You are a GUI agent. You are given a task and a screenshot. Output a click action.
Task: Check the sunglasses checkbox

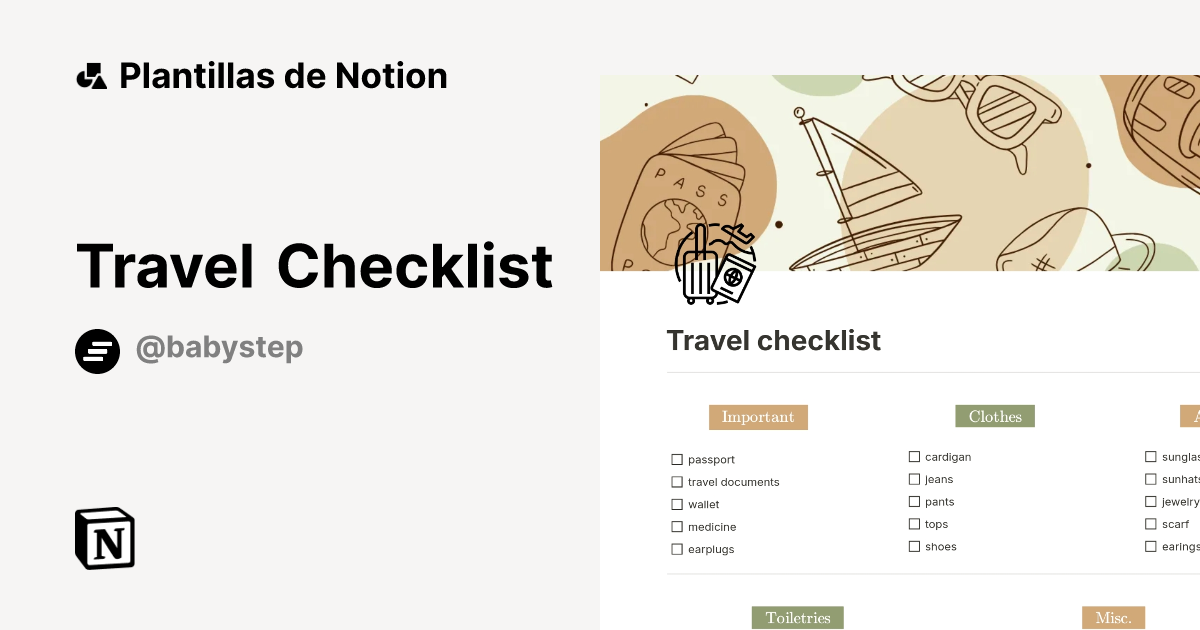point(1151,456)
